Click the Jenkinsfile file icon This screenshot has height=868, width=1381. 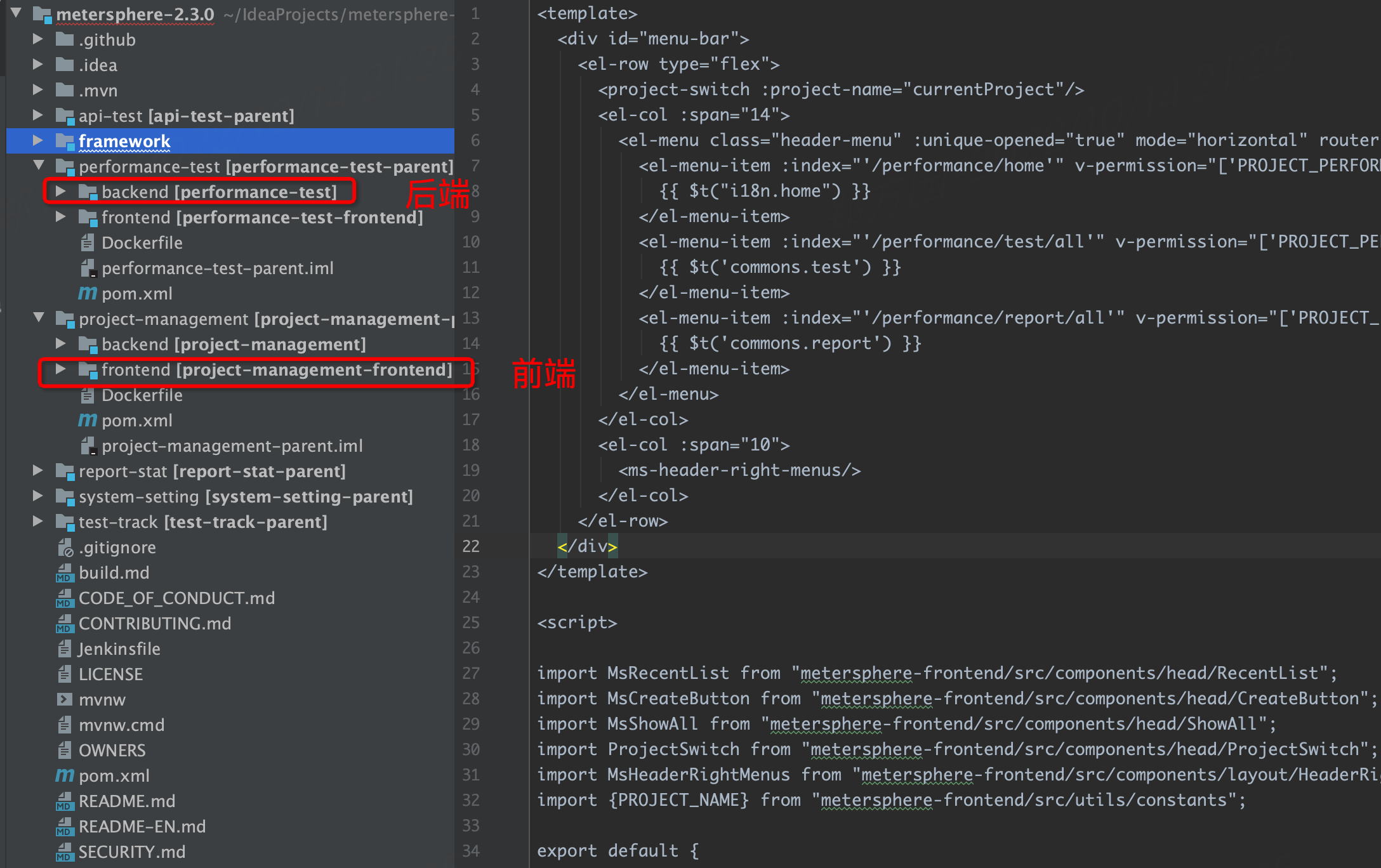pos(64,648)
